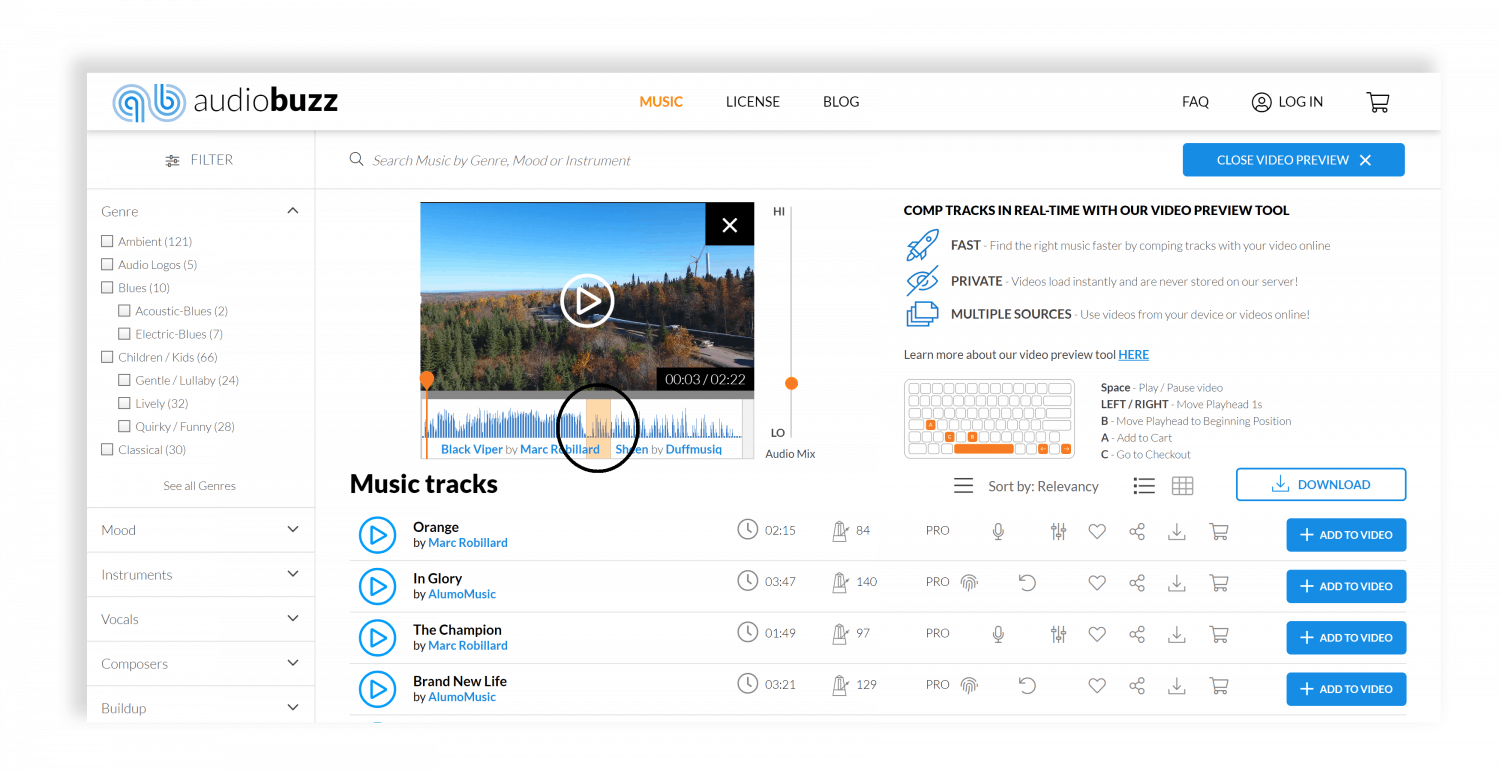This screenshot has height=771, width=1500.
Task: Click the search magnifier icon
Action: (357, 159)
